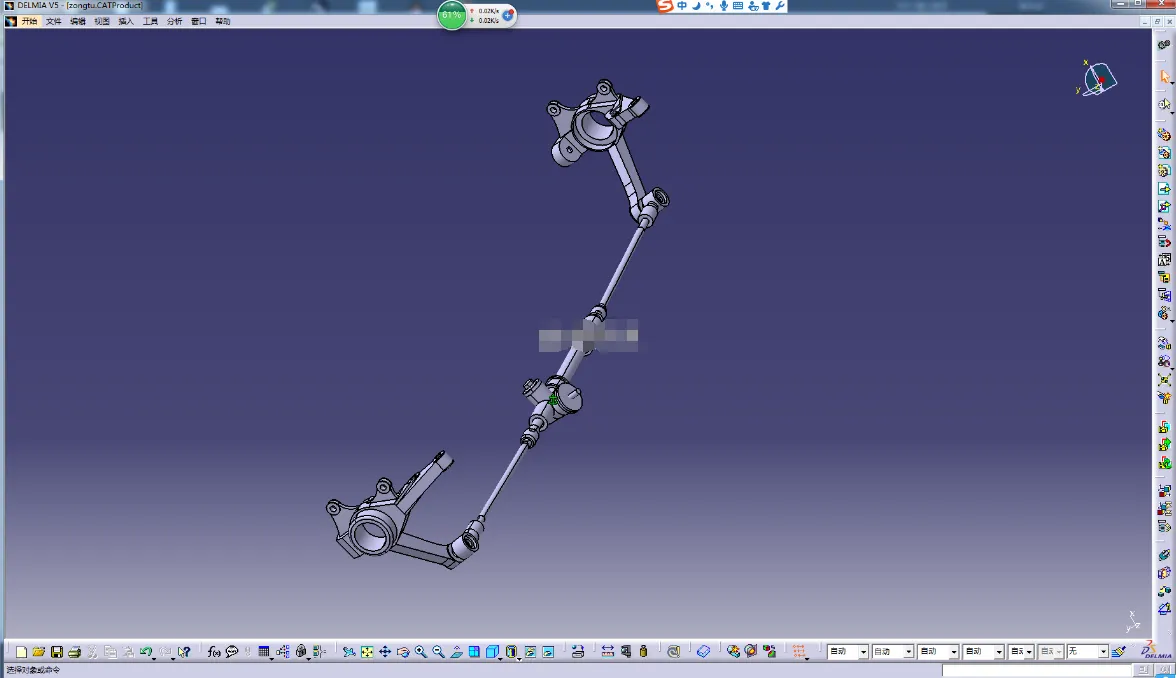
Task: Click Fit All In view icon
Action: tap(367, 652)
